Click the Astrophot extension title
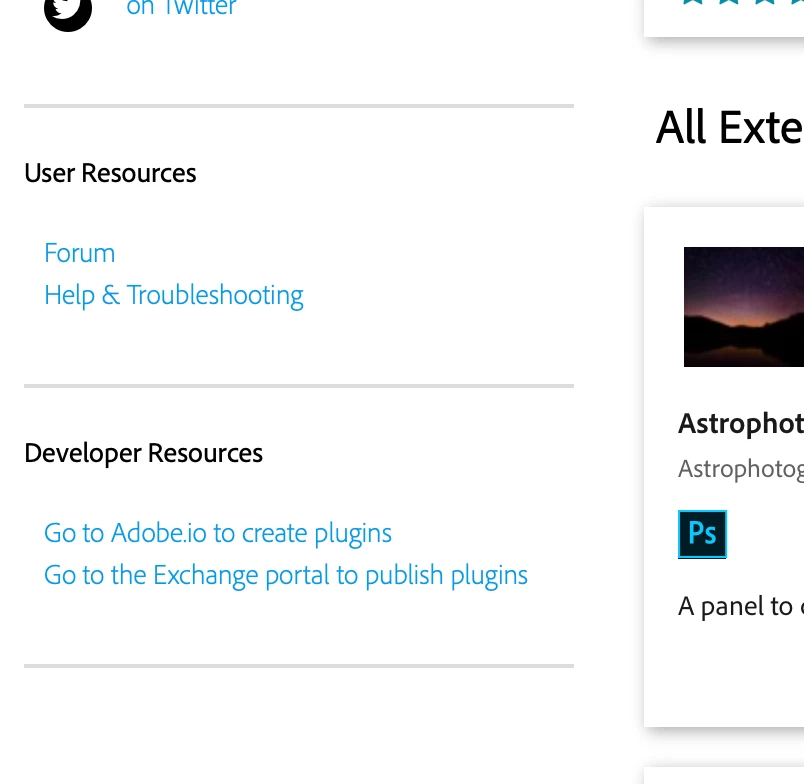Image resolution: width=804 pixels, height=784 pixels. [x=741, y=424]
